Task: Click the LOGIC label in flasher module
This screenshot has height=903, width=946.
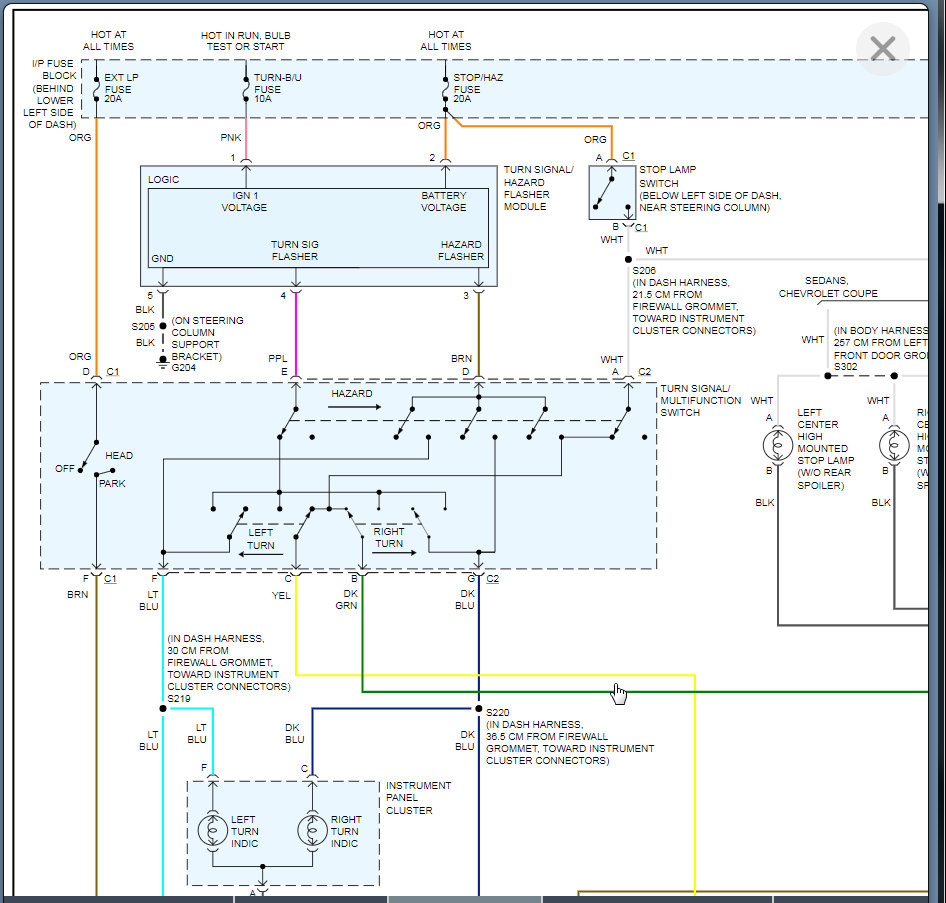Action: 163,180
